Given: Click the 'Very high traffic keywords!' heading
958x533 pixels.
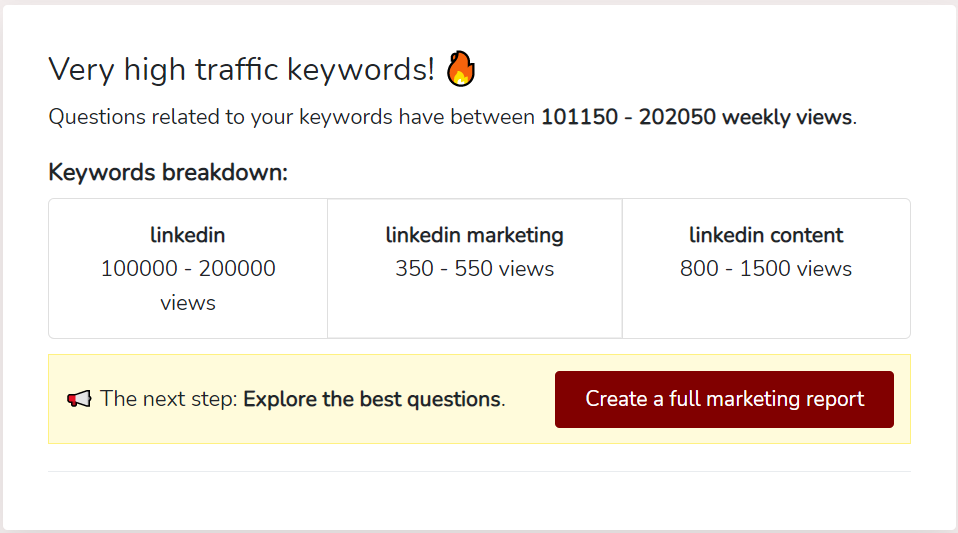Looking at the screenshot, I should tap(241, 69).
